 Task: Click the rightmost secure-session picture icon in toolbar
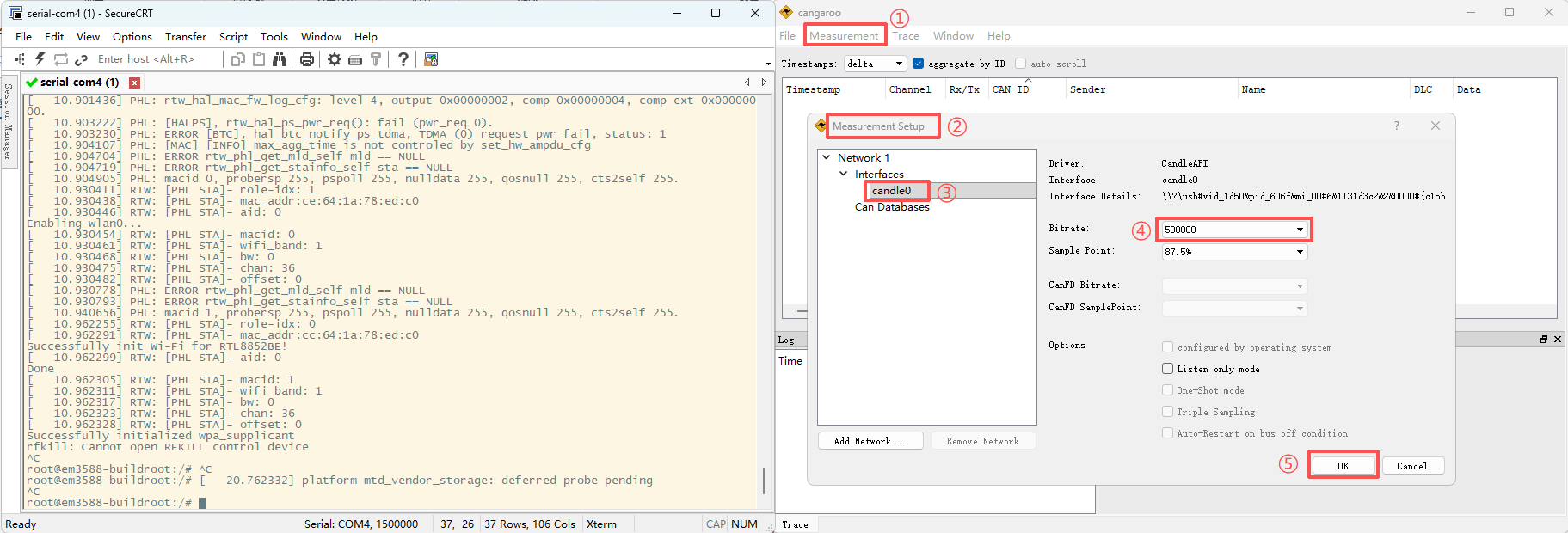click(x=431, y=59)
